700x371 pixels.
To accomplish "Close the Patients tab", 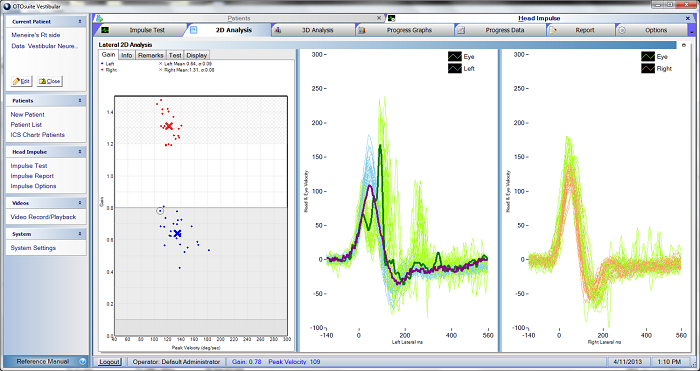I will 379,18.
